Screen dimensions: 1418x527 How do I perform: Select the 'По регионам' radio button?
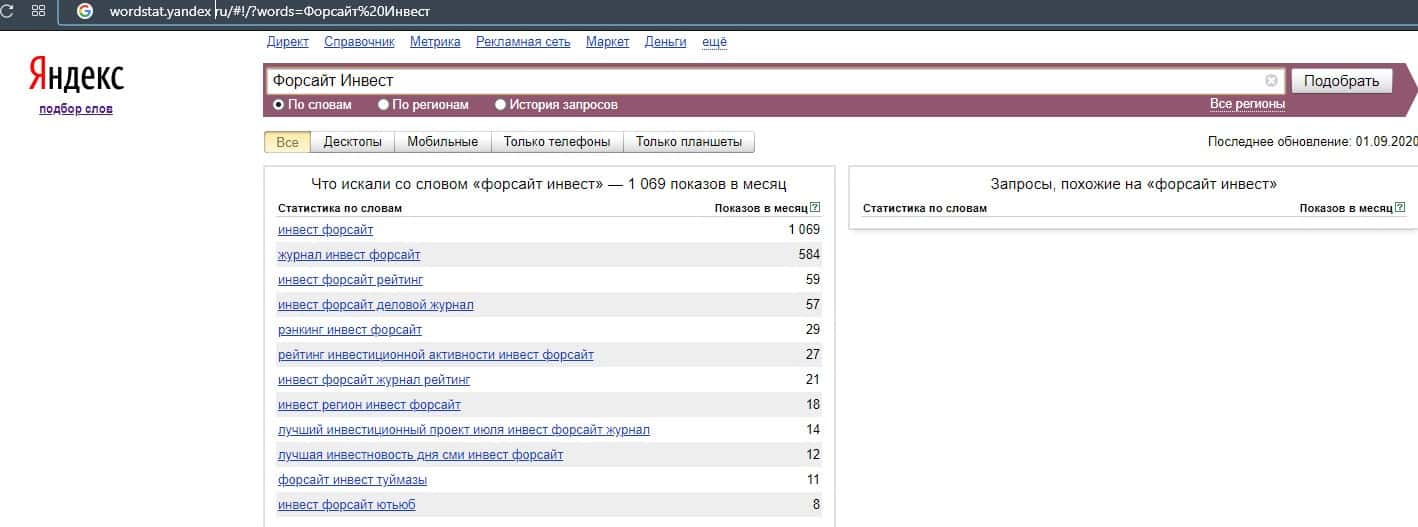pyautogui.click(x=383, y=104)
